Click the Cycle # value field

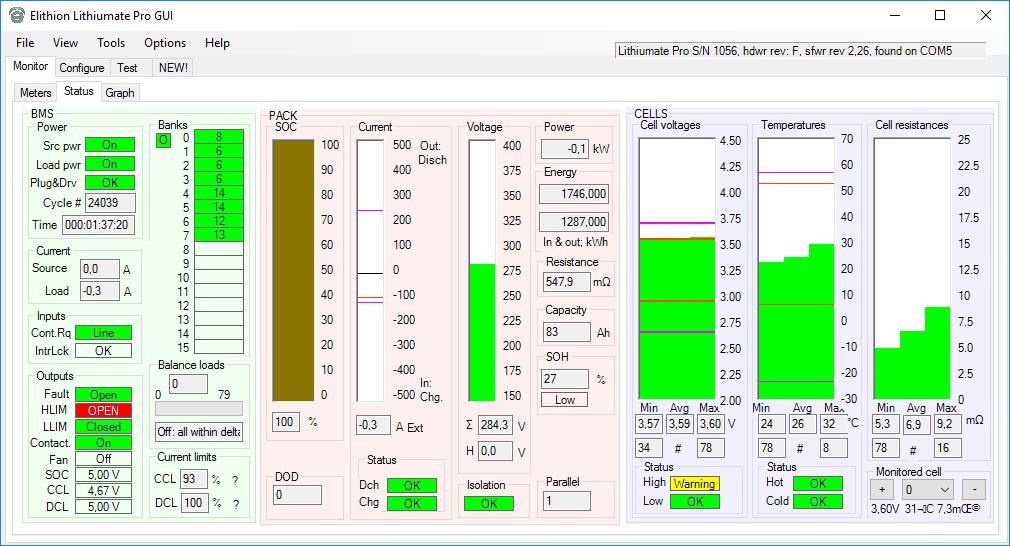[x=109, y=202]
